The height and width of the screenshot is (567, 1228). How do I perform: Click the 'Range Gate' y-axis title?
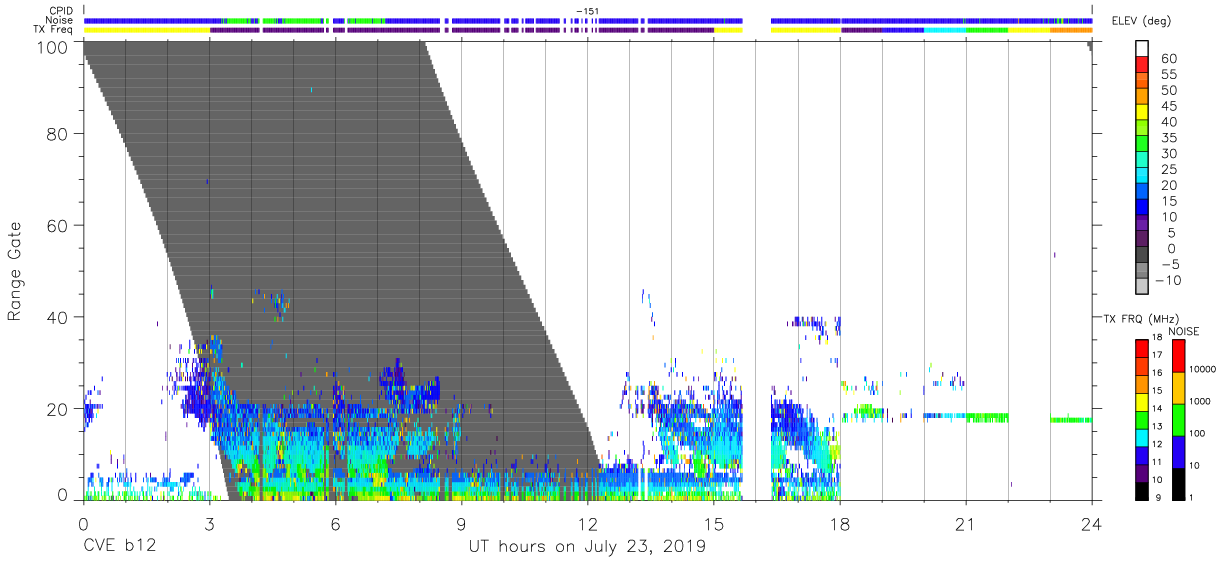click(x=16, y=273)
